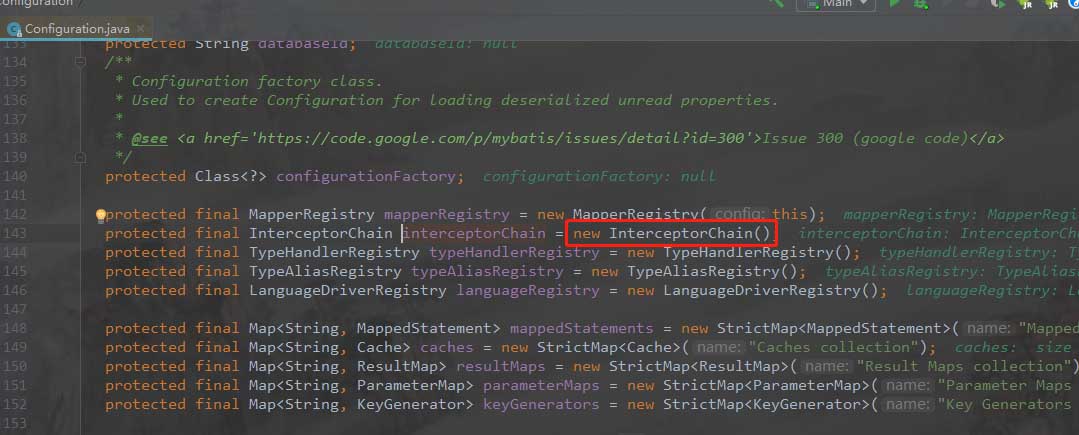Click the parameterMaps field name

point(541,385)
